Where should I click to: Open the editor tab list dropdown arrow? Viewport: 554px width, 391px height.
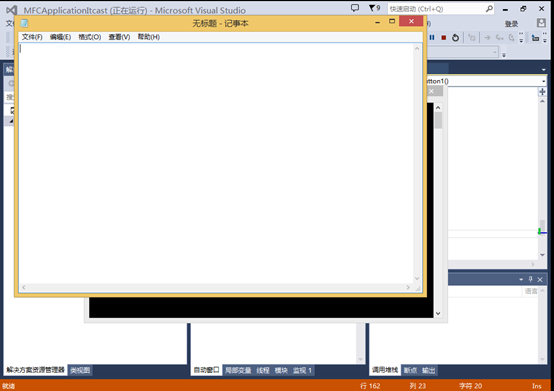coord(543,70)
